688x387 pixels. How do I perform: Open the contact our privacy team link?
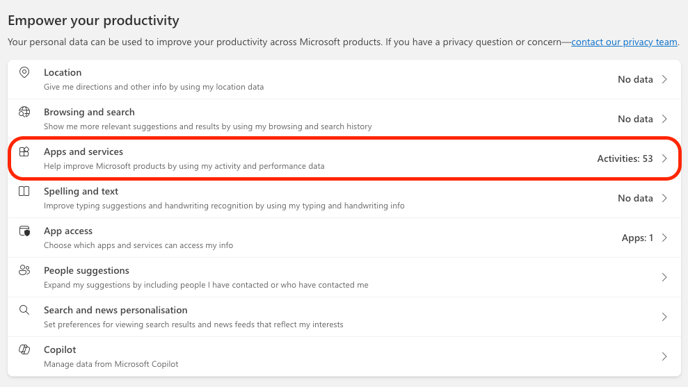pyautogui.click(x=624, y=42)
